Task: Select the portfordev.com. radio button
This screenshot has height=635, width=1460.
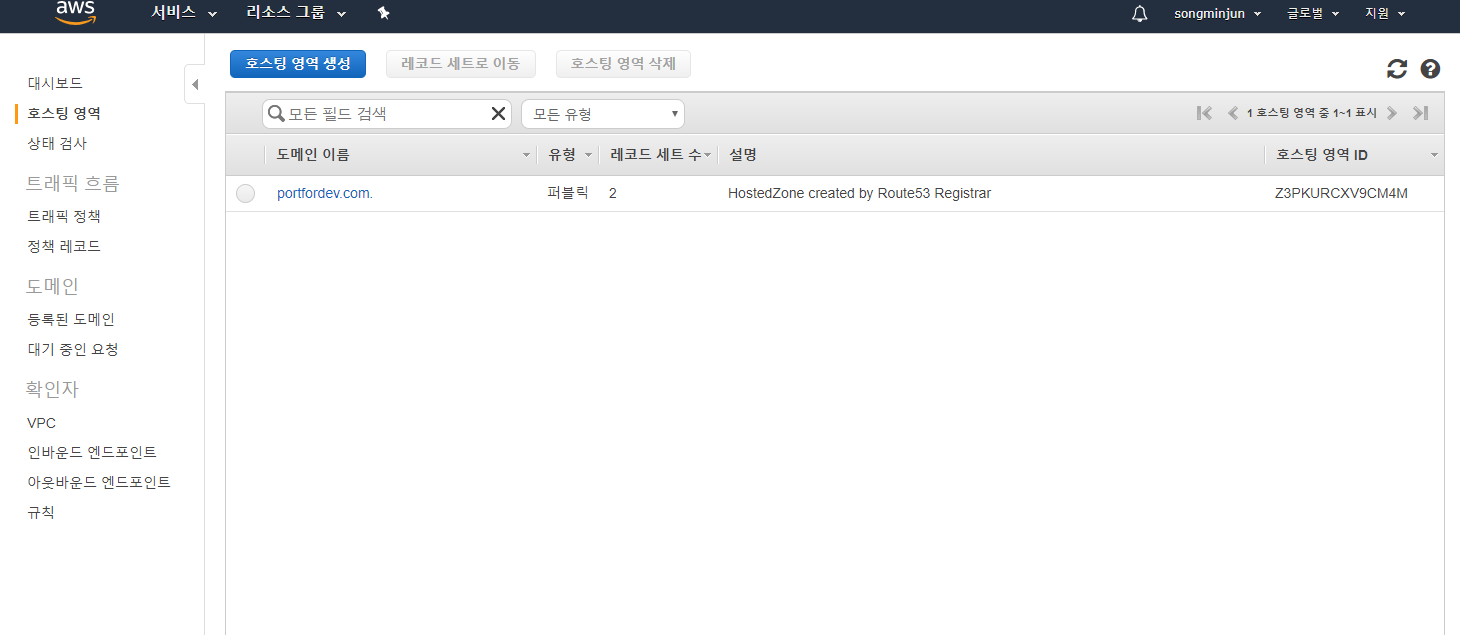Action: [246, 194]
